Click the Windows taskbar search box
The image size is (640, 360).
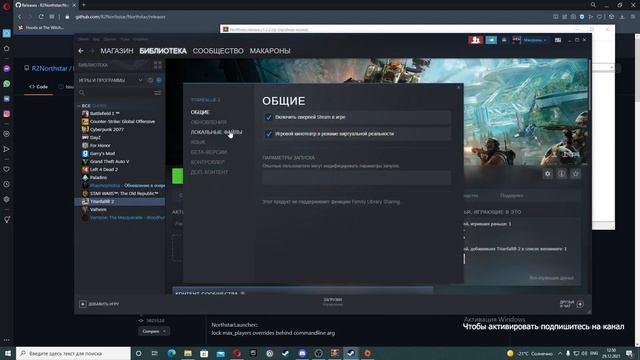coord(73,353)
